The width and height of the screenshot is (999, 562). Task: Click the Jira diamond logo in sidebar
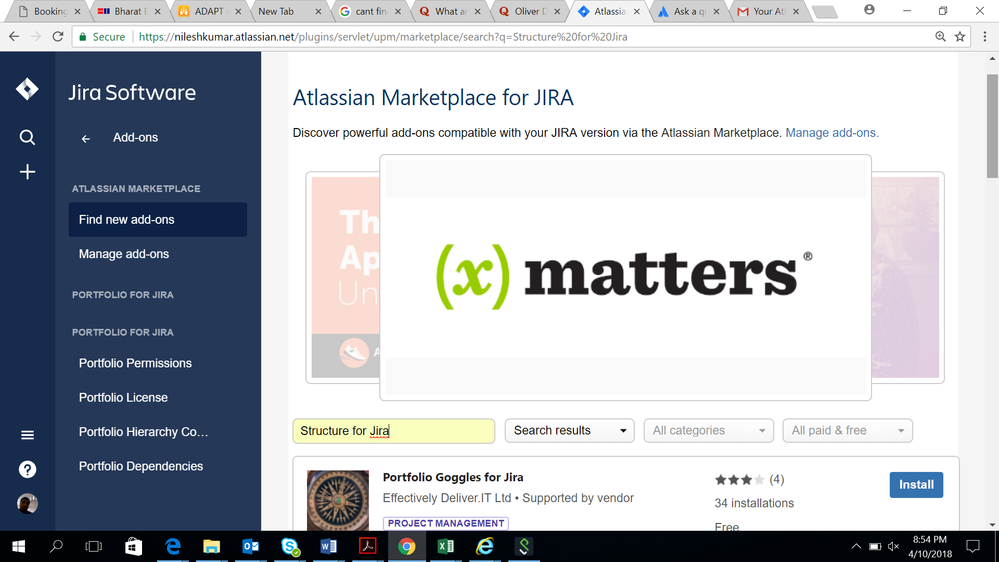click(x=27, y=89)
